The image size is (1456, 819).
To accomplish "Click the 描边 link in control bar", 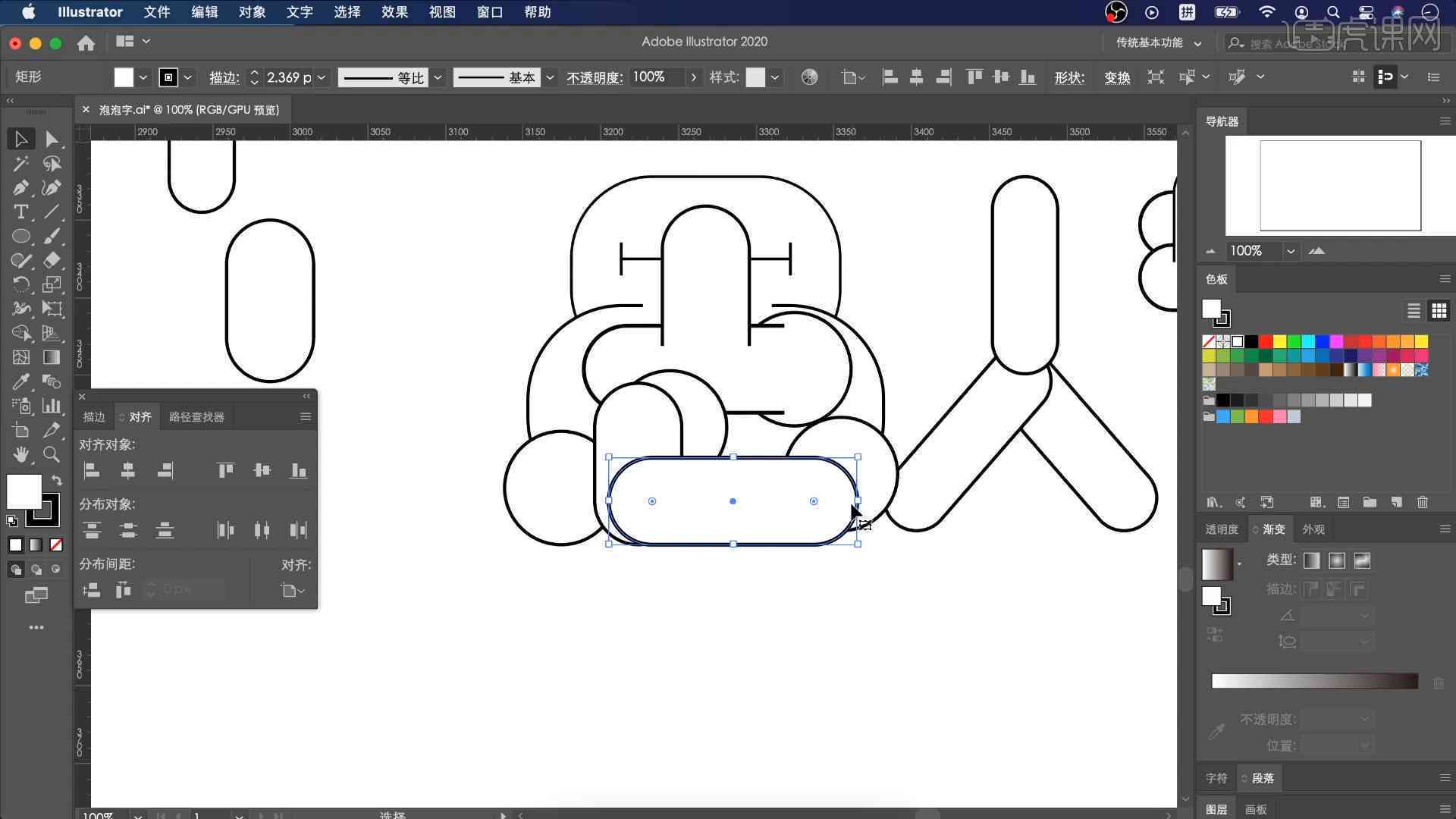I will [x=224, y=77].
